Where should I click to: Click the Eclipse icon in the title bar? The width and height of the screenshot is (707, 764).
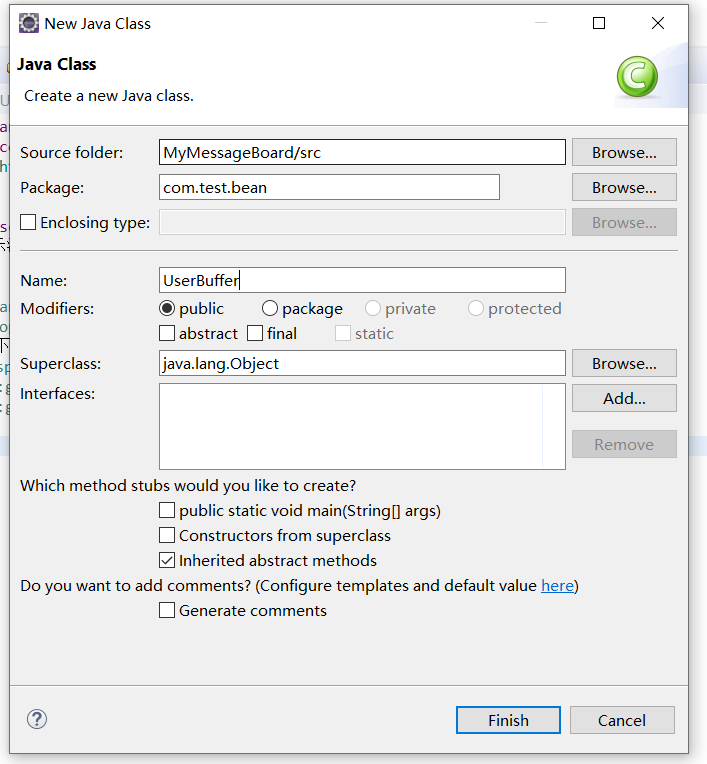click(29, 23)
